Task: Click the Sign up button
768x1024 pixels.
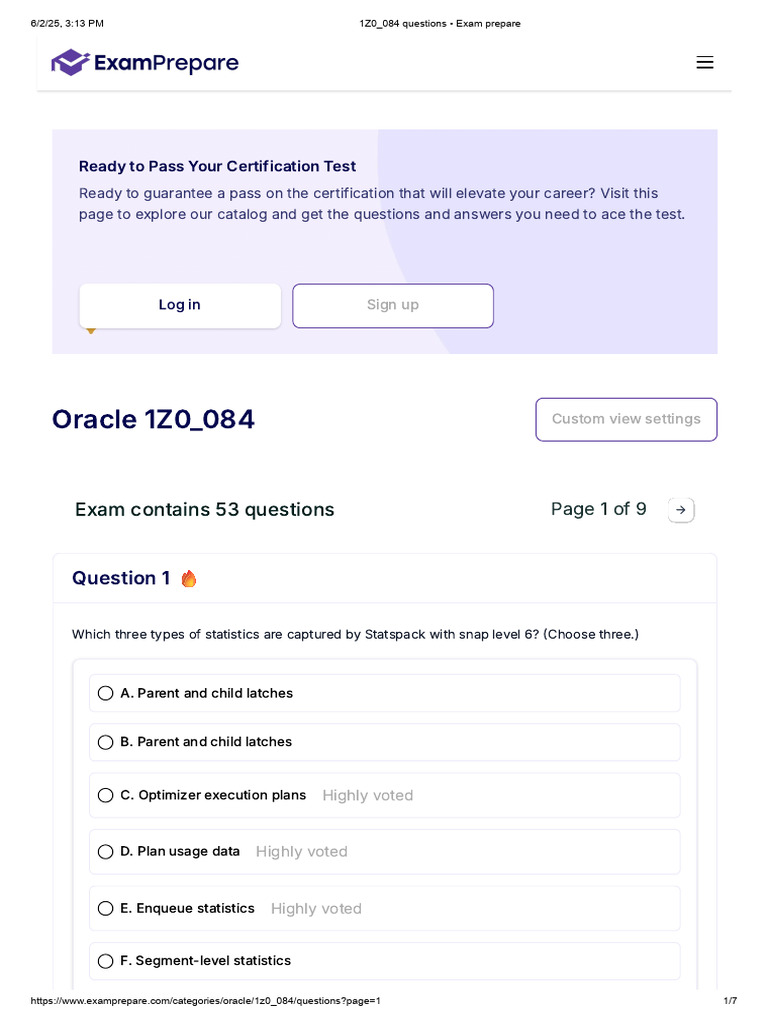Action: [x=393, y=305]
